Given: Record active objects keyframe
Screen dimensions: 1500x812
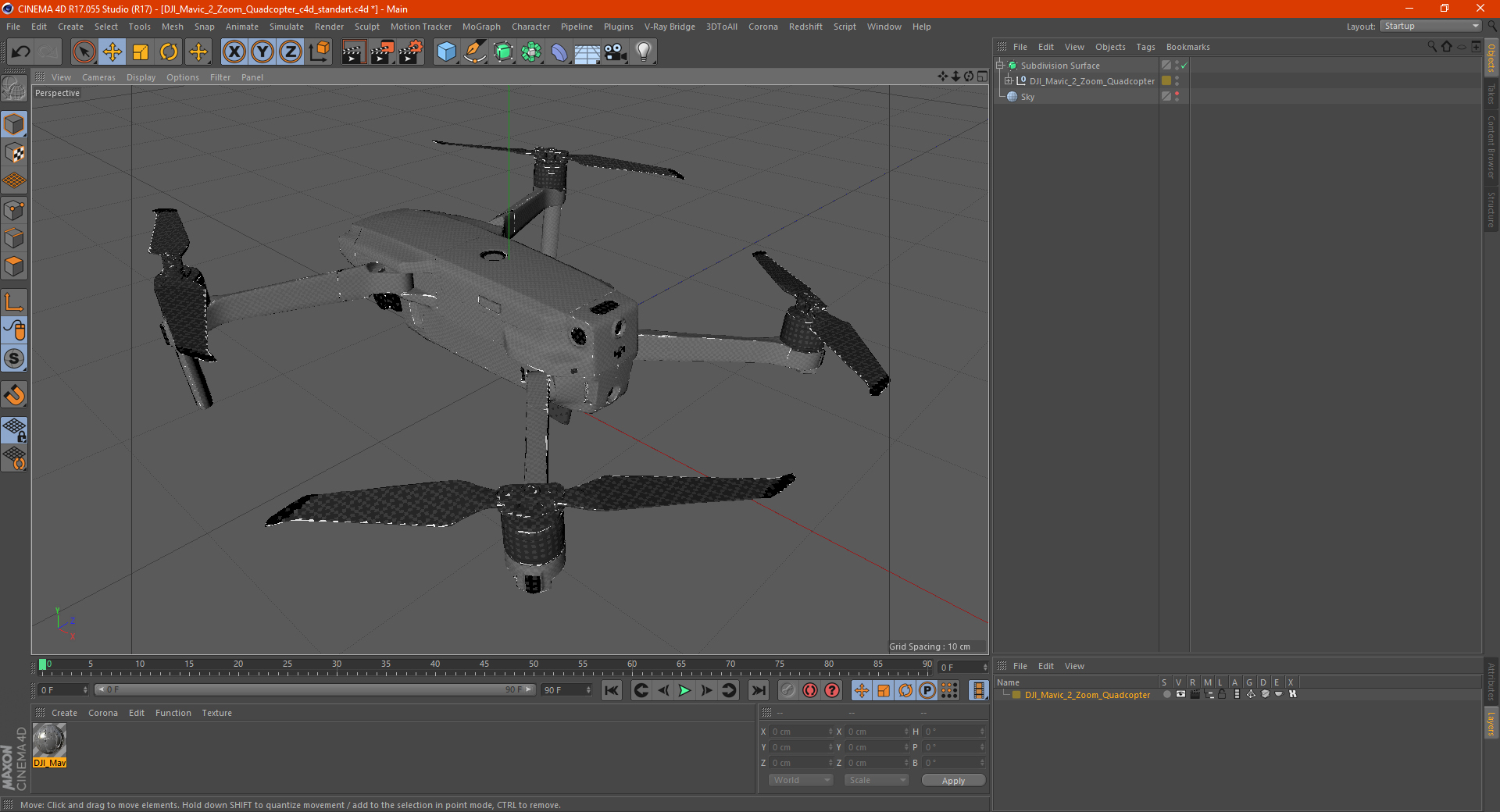Looking at the screenshot, I should (x=788, y=690).
